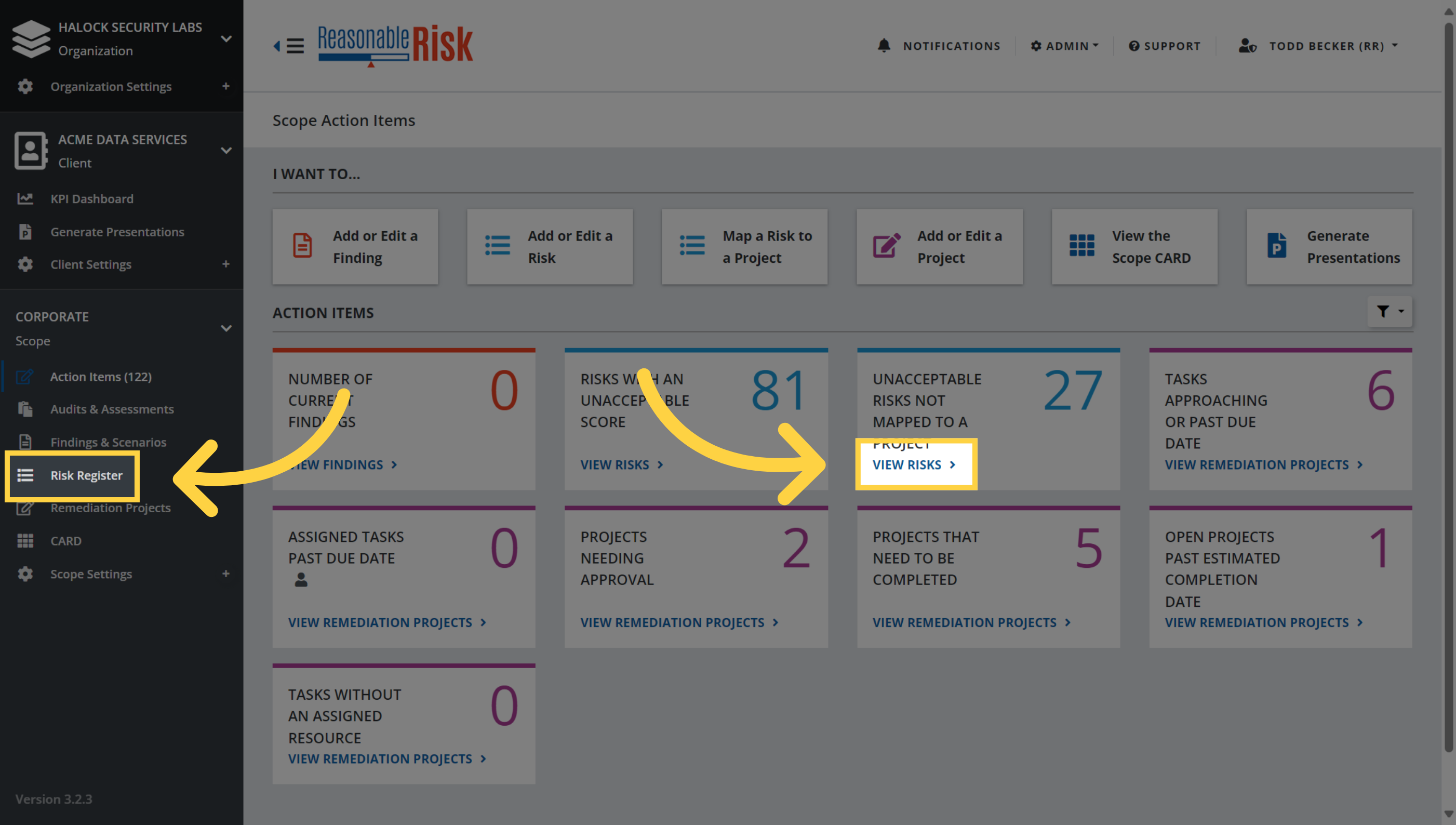1456x825 pixels.
Task: Click the Generate Presentations card's P icon
Action: tap(1276, 245)
